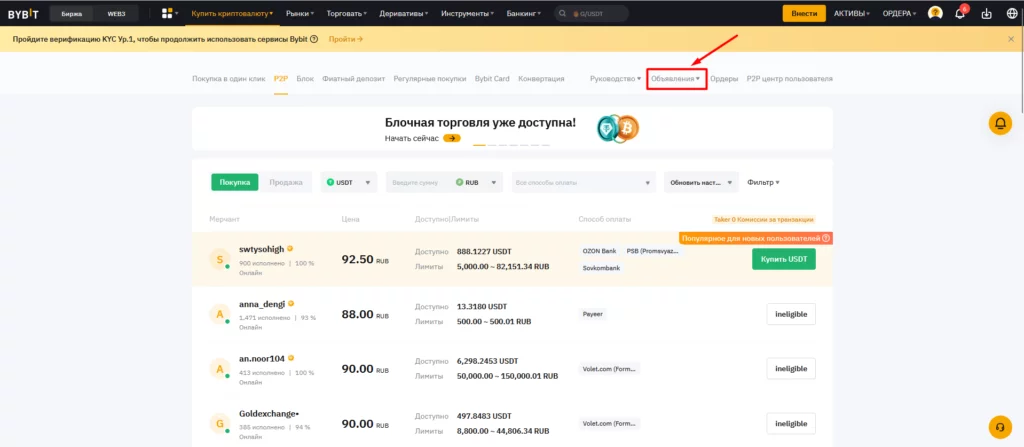Open the Ордеры link
The width and height of the screenshot is (1024, 447).
(724, 78)
